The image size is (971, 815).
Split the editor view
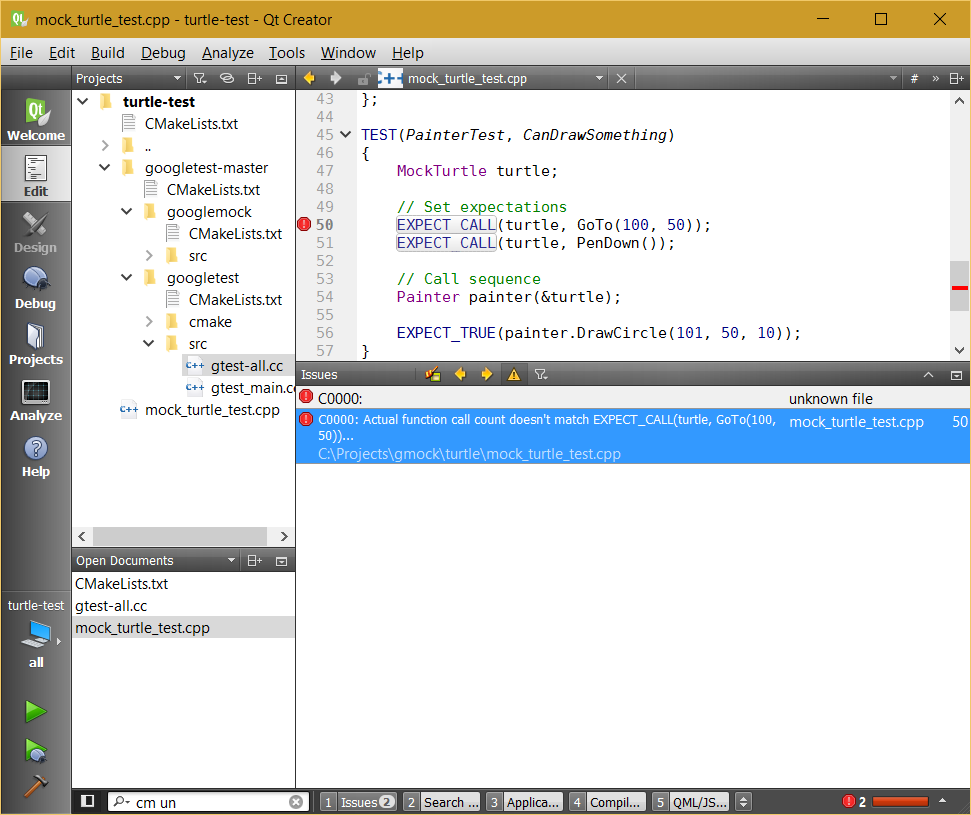(957, 79)
